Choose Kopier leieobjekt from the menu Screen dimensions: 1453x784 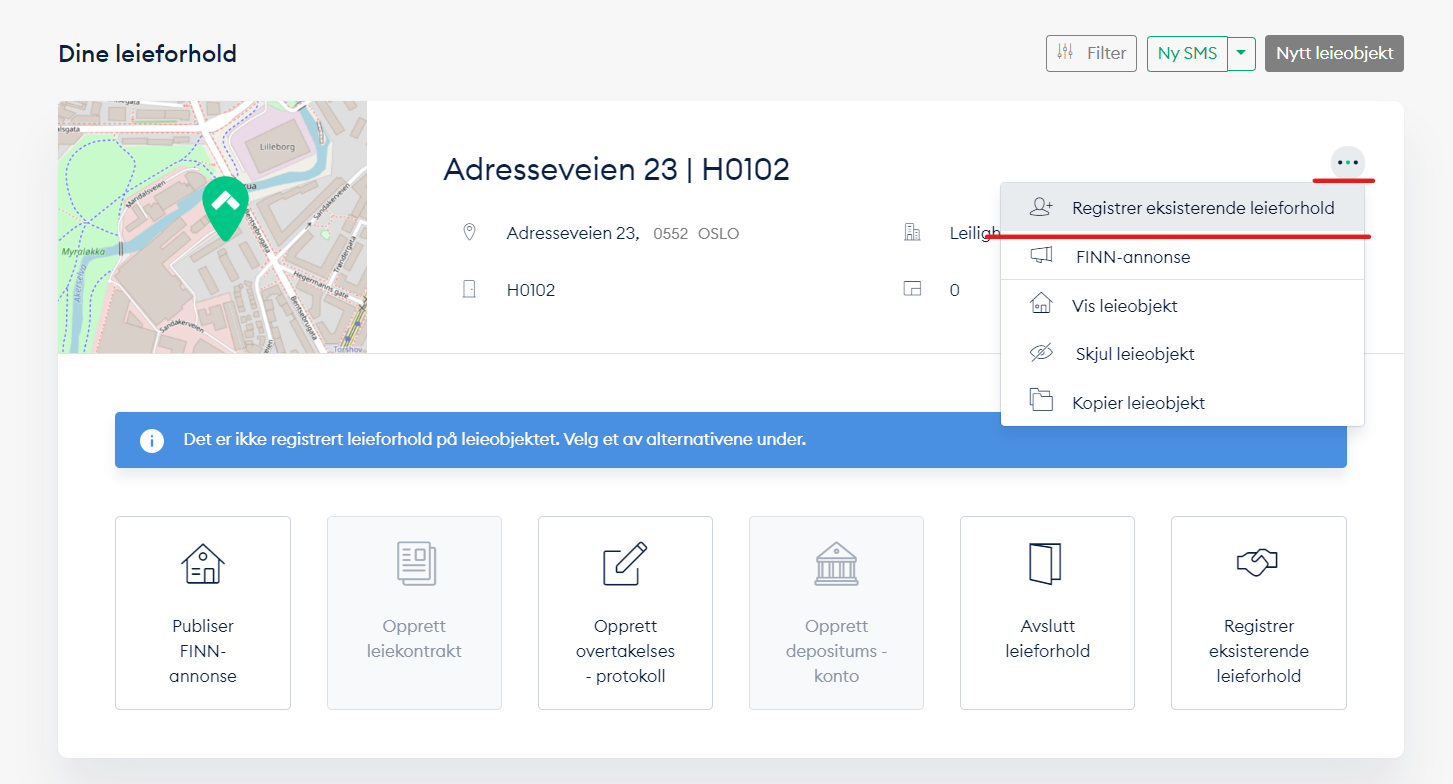click(1138, 403)
